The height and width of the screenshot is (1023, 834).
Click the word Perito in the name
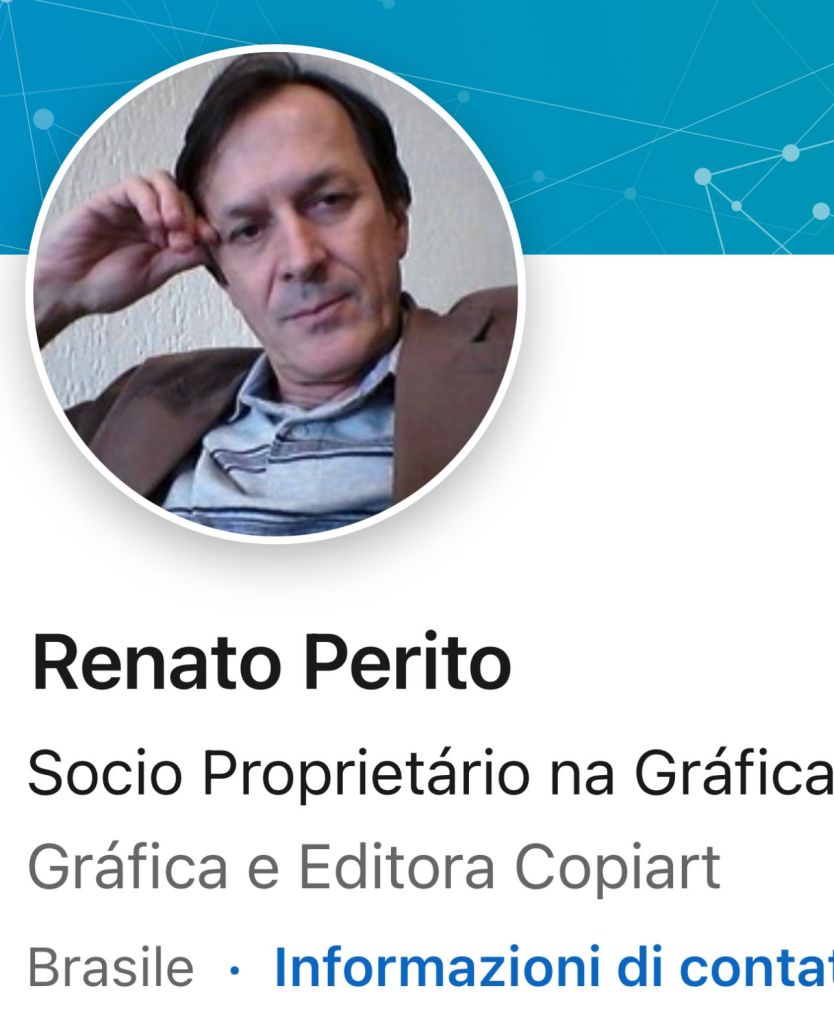tap(409, 662)
